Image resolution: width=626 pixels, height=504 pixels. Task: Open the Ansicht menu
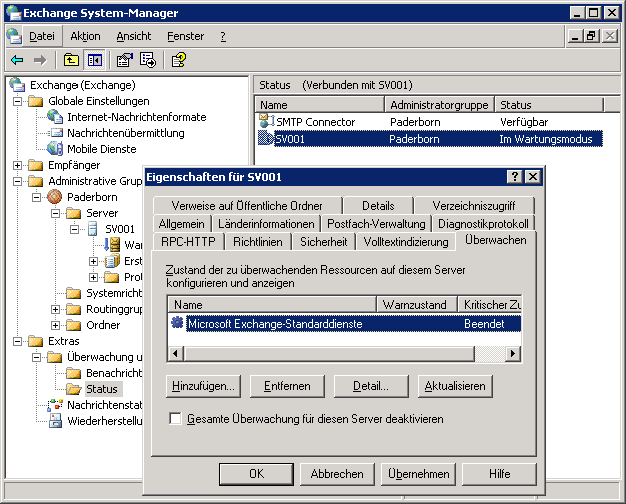[x=134, y=36]
